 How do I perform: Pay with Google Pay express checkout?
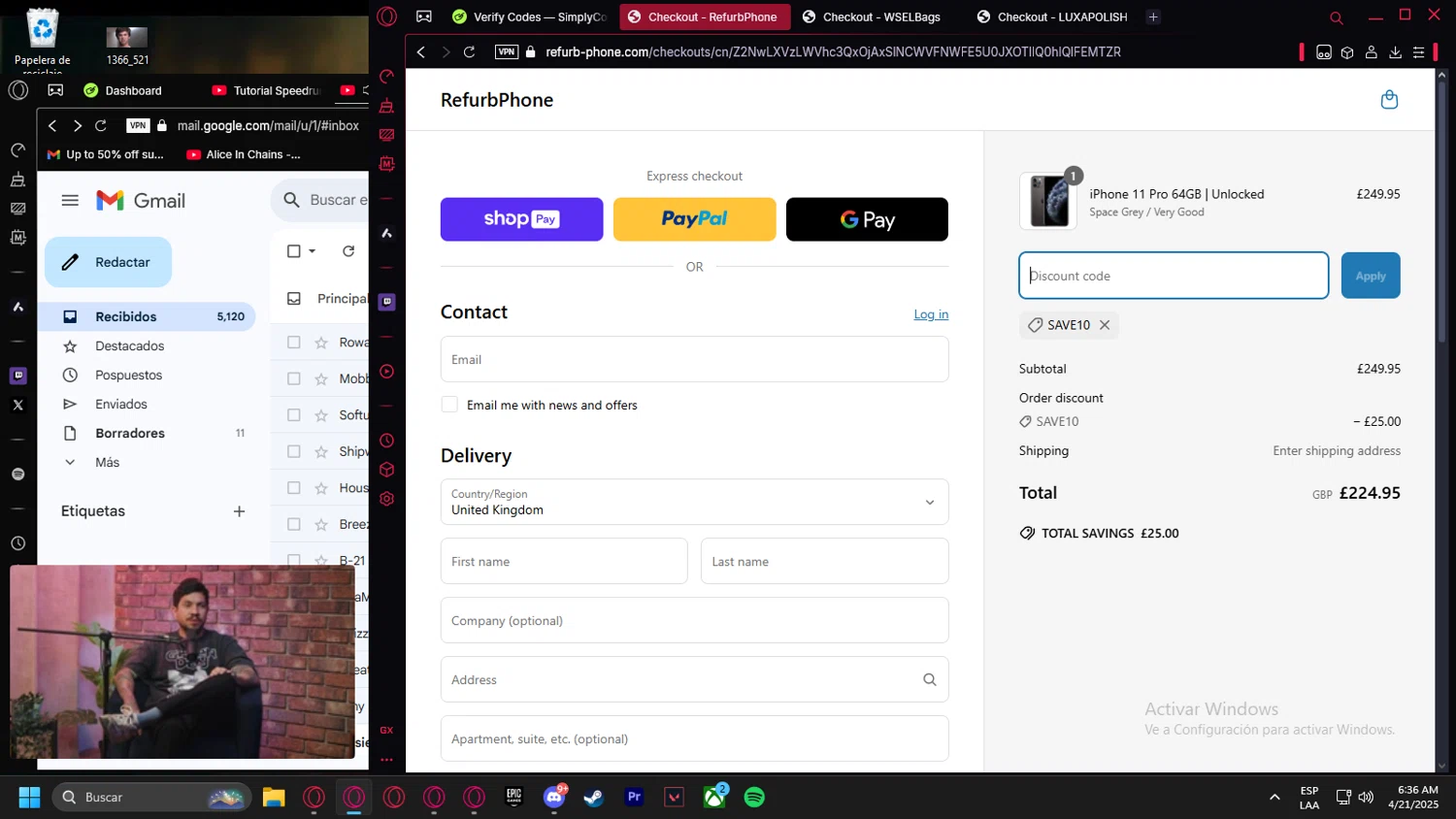coord(867,219)
